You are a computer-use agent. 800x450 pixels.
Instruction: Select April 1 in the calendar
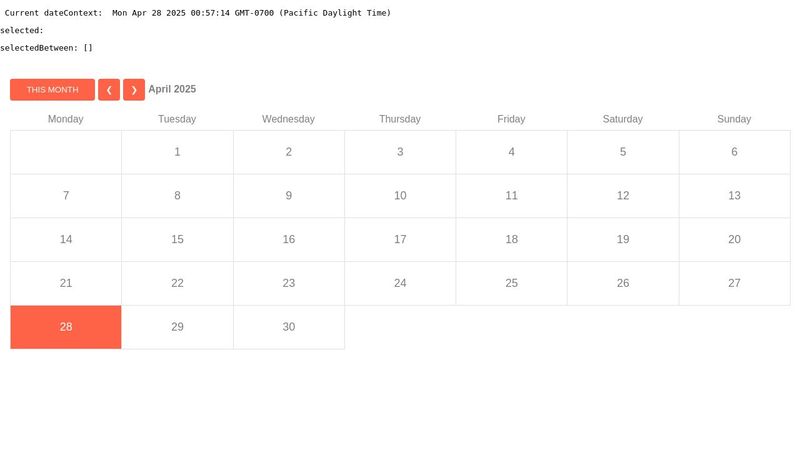[177, 152]
